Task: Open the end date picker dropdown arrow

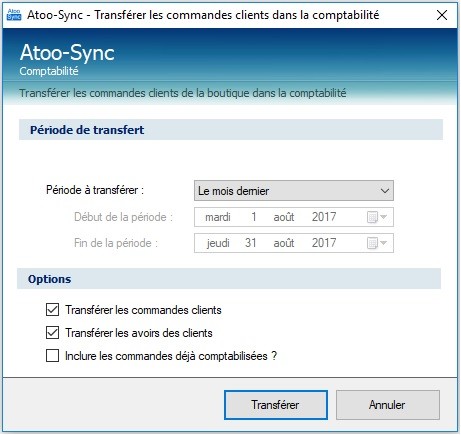Action: (x=383, y=243)
